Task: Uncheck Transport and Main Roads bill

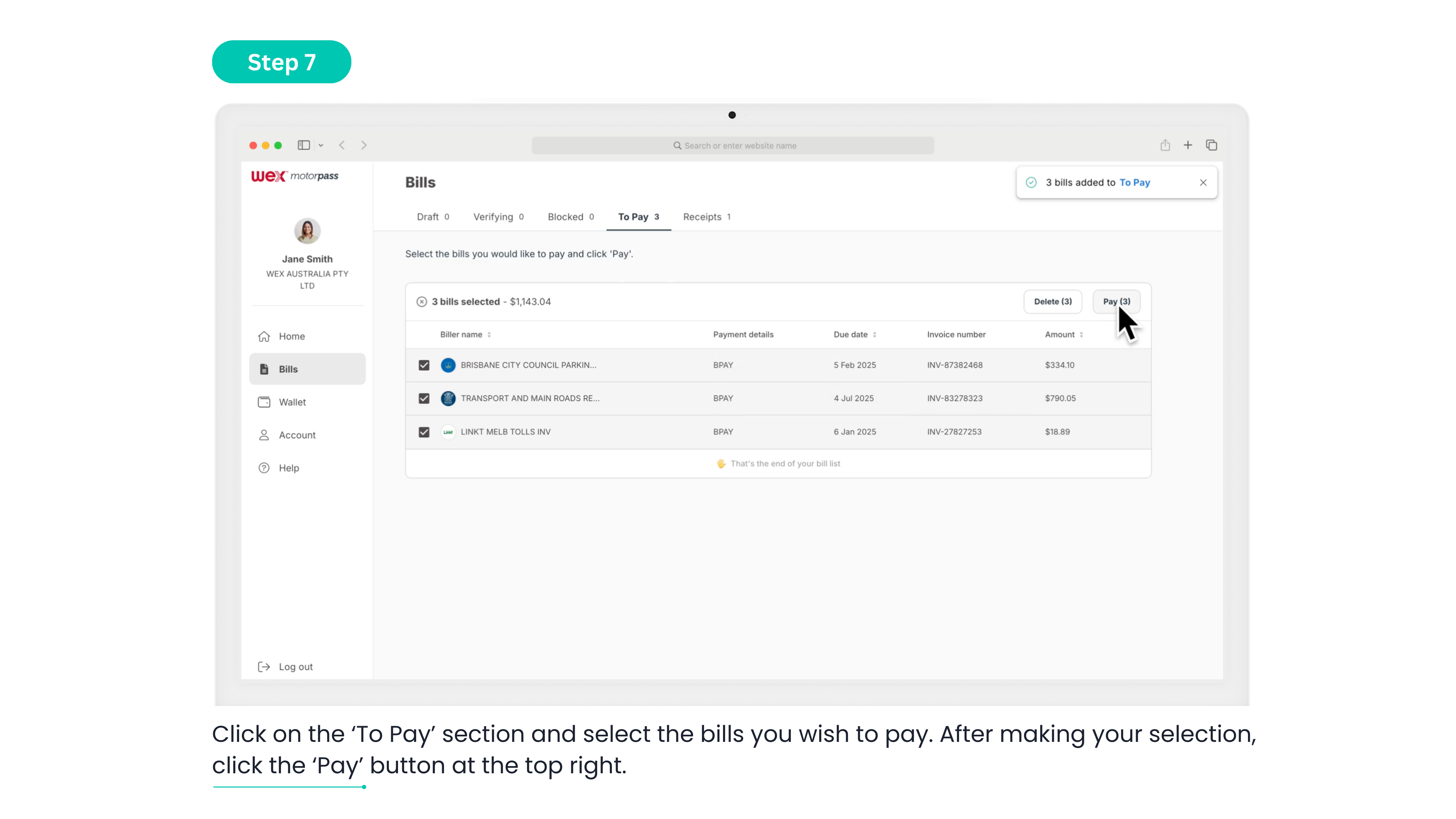Action: coord(424,398)
